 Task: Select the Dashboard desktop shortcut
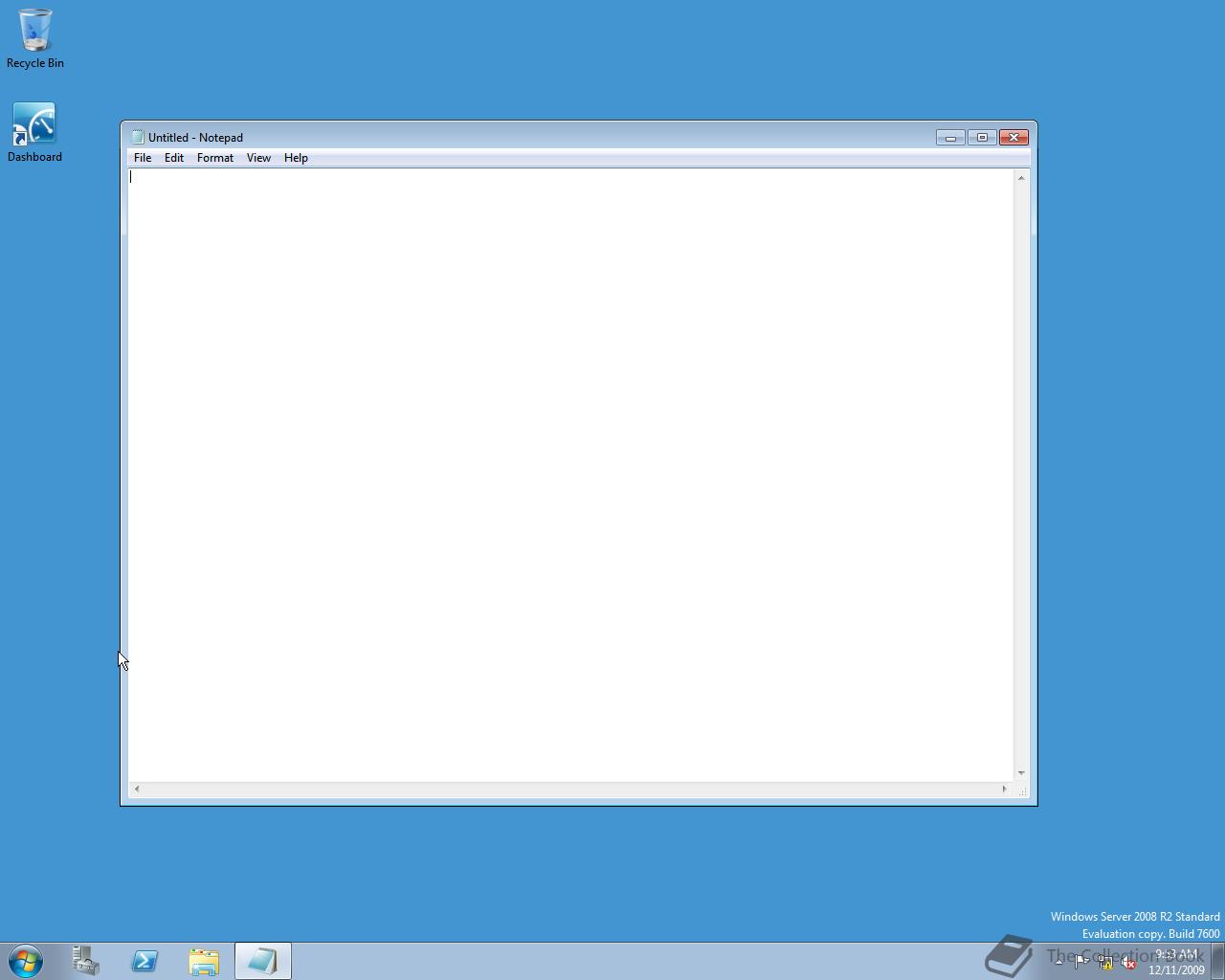34,132
